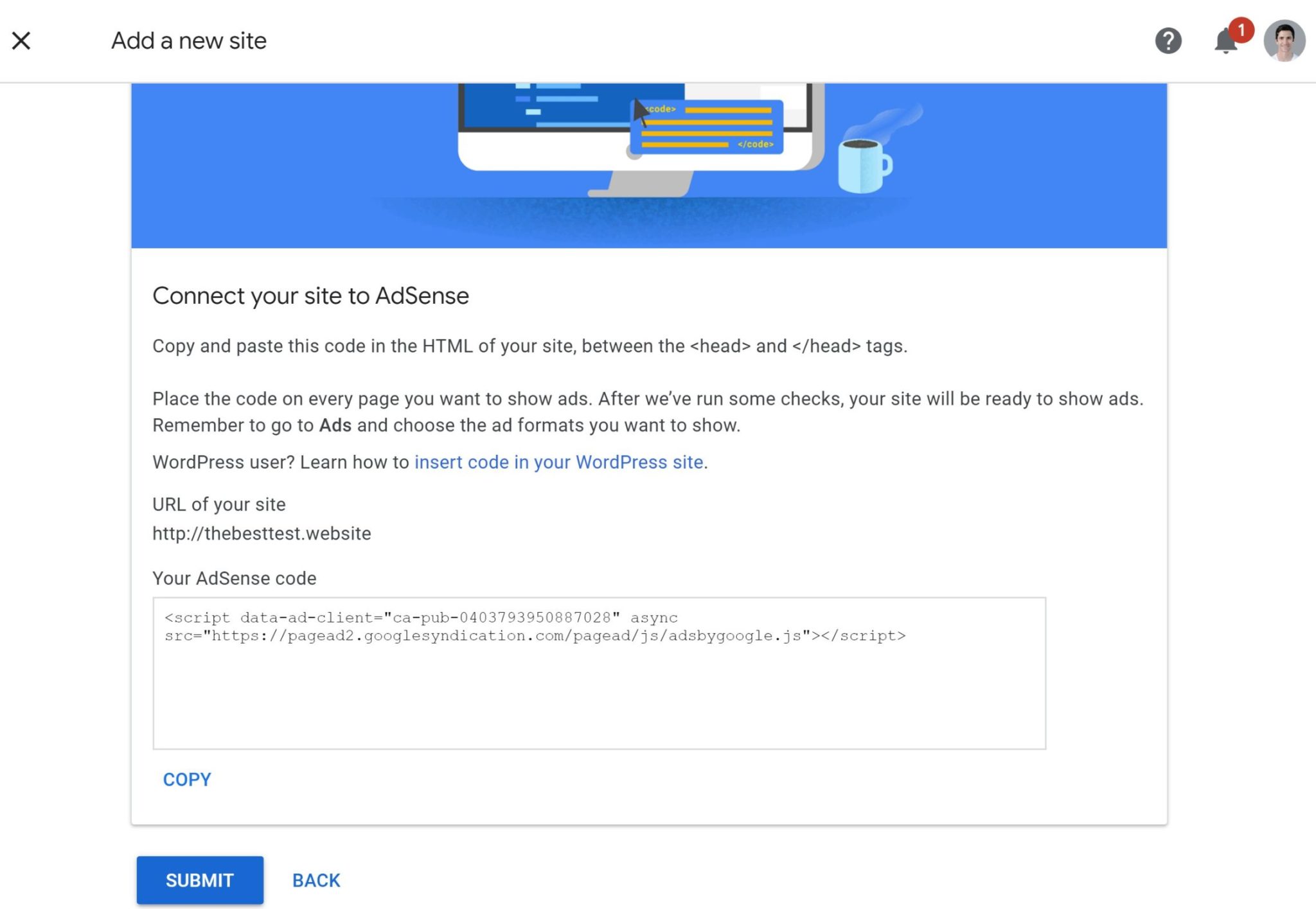
Task: Dismiss the dialog with the X
Action: [x=21, y=40]
